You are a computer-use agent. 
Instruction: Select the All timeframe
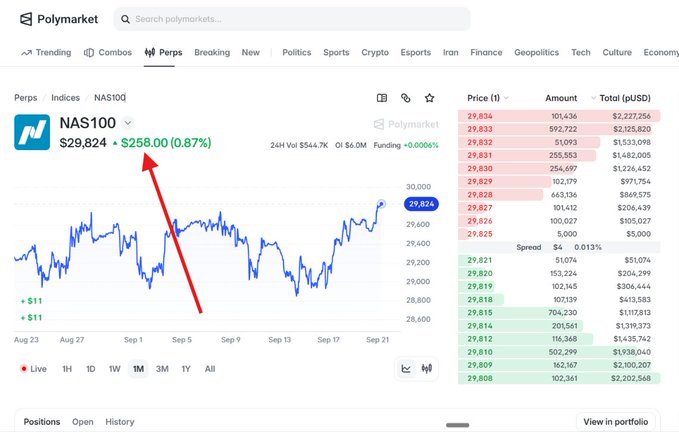point(210,369)
